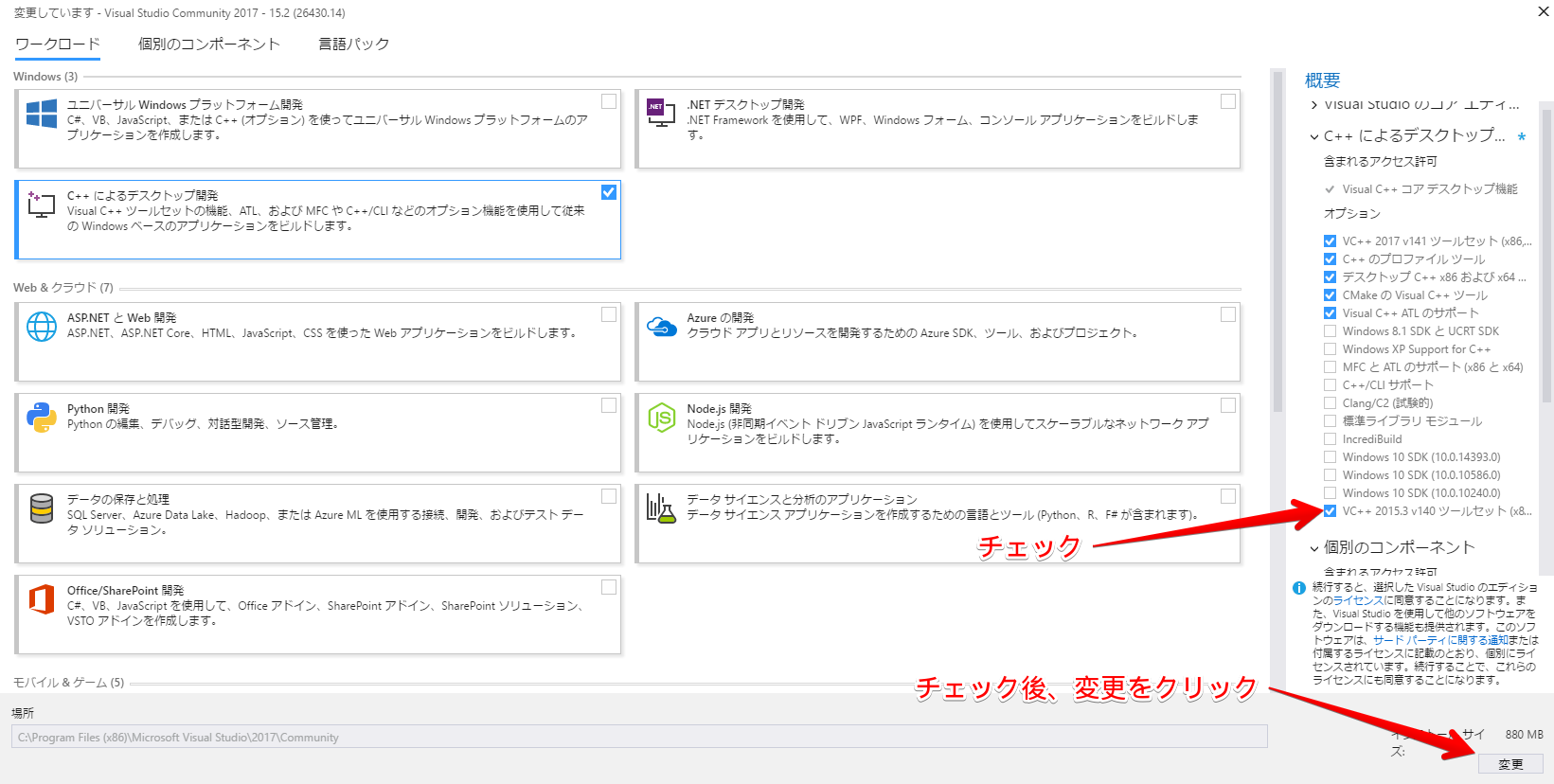1554x784 pixels.
Task: Click the C++ desktop development monitor icon
Action: (42, 205)
